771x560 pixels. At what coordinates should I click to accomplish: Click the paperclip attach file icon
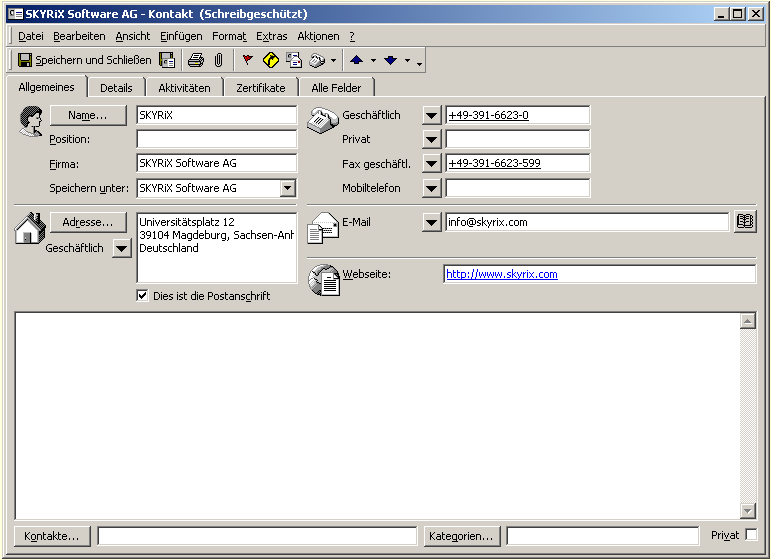click(x=218, y=60)
